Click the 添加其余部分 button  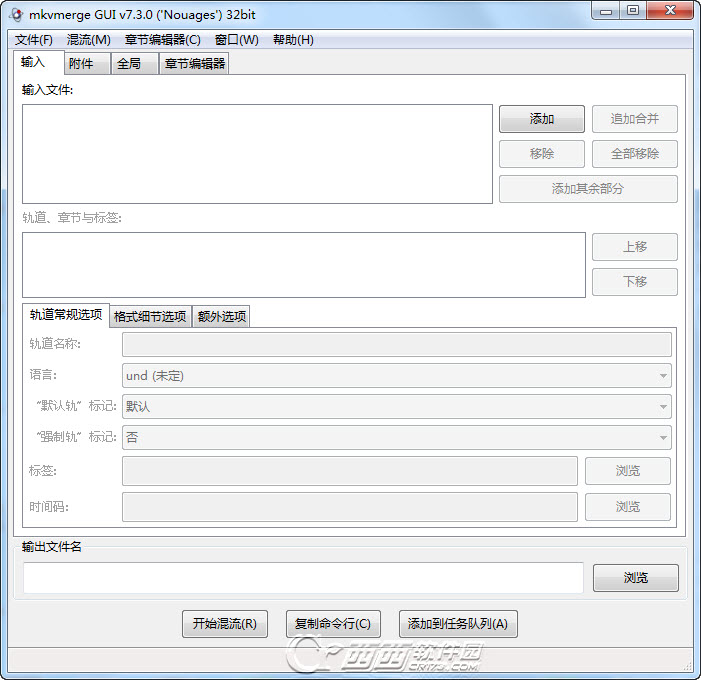pyautogui.click(x=588, y=189)
